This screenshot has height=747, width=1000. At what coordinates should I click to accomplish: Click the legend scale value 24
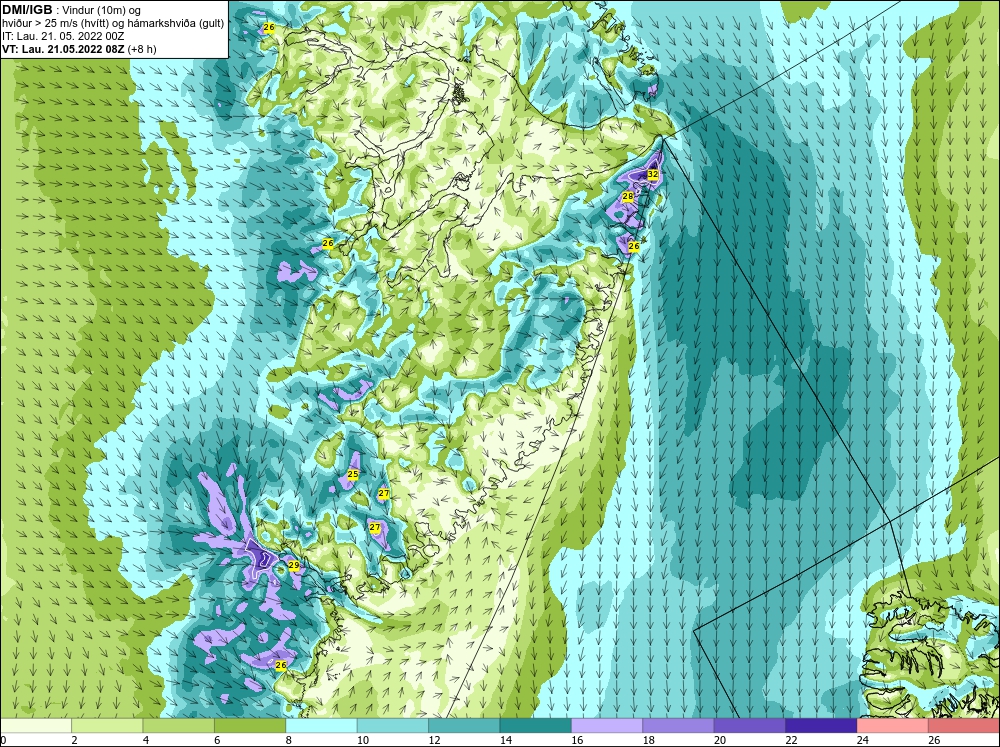point(863,741)
